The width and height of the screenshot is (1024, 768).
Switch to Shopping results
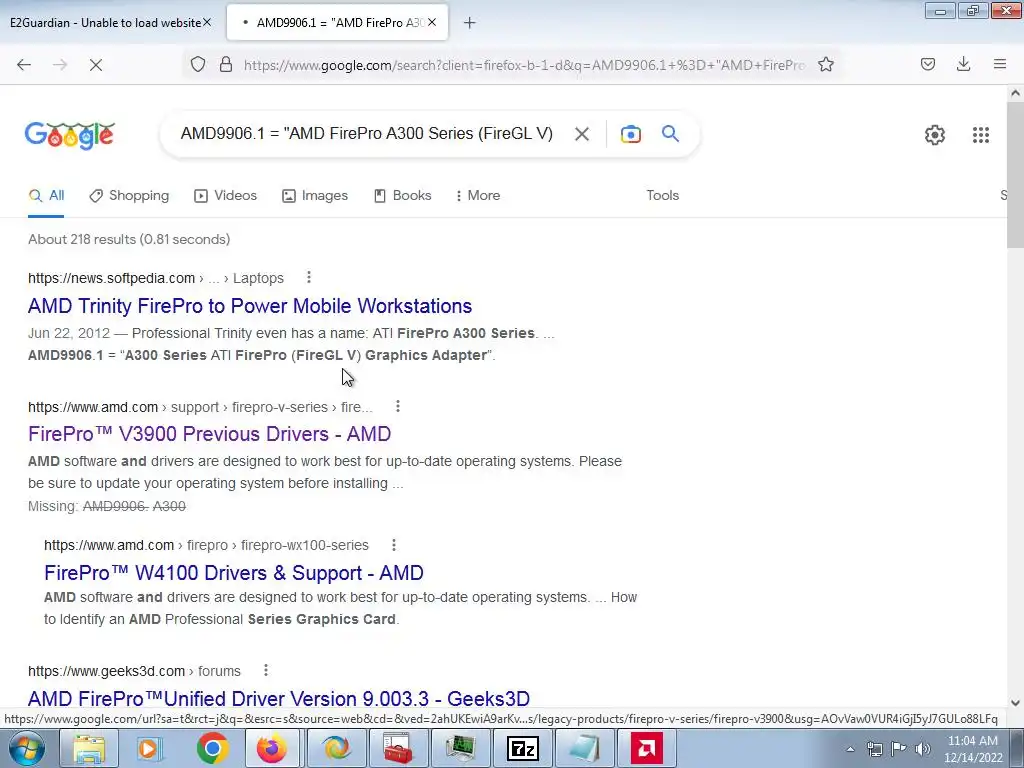[x=129, y=195]
